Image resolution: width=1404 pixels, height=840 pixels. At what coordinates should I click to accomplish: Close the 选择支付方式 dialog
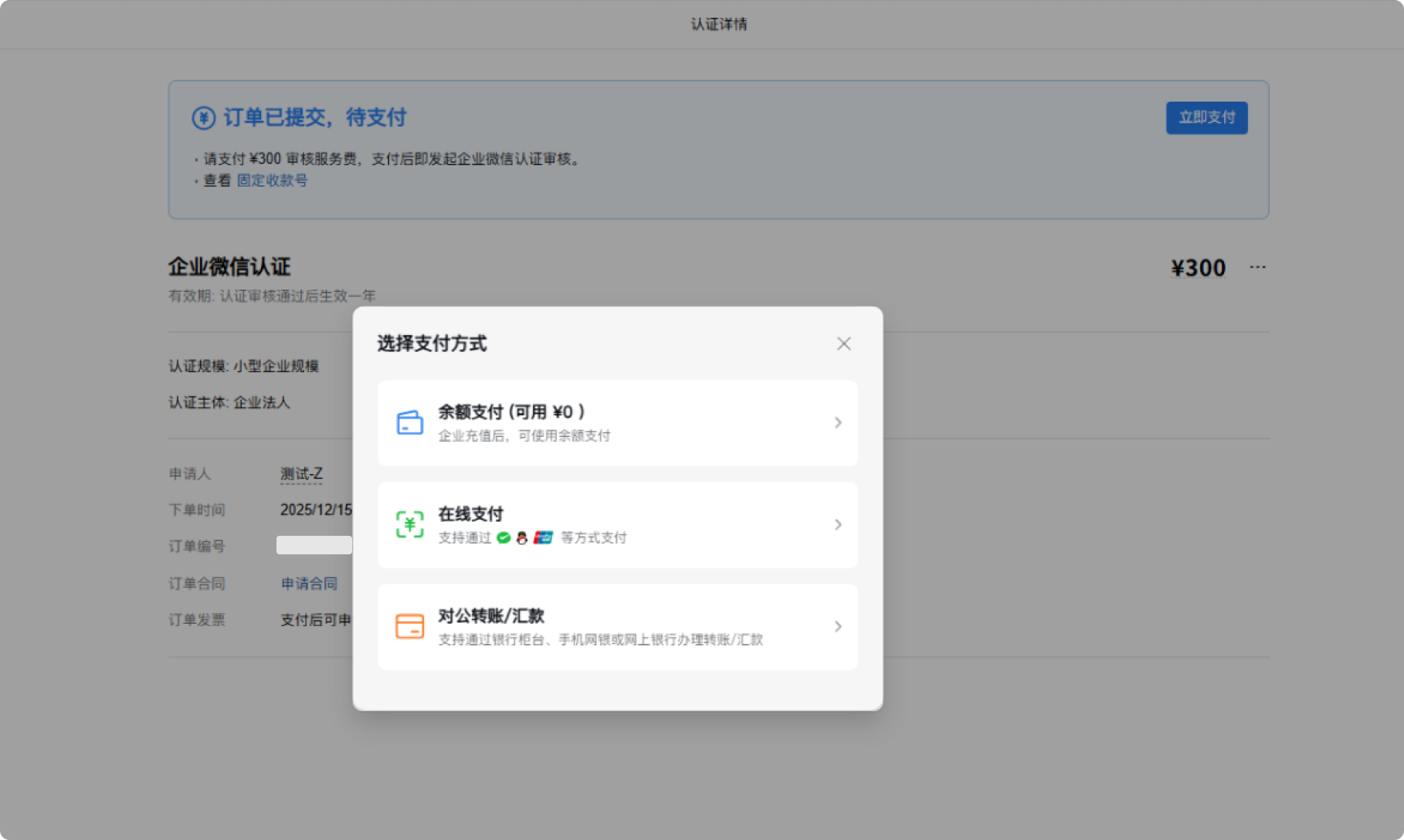point(843,344)
